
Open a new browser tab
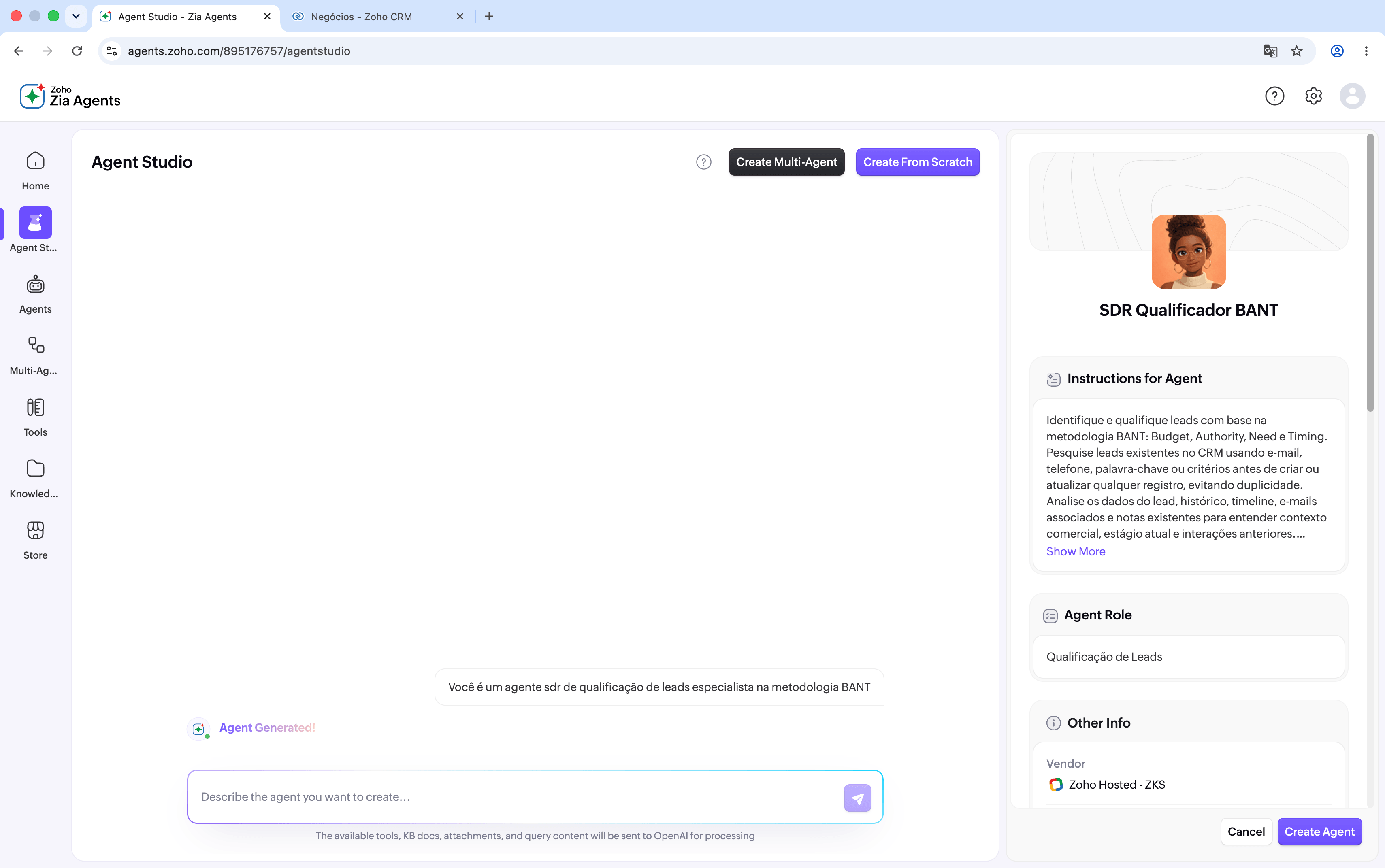pyautogui.click(x=489, y=17)
